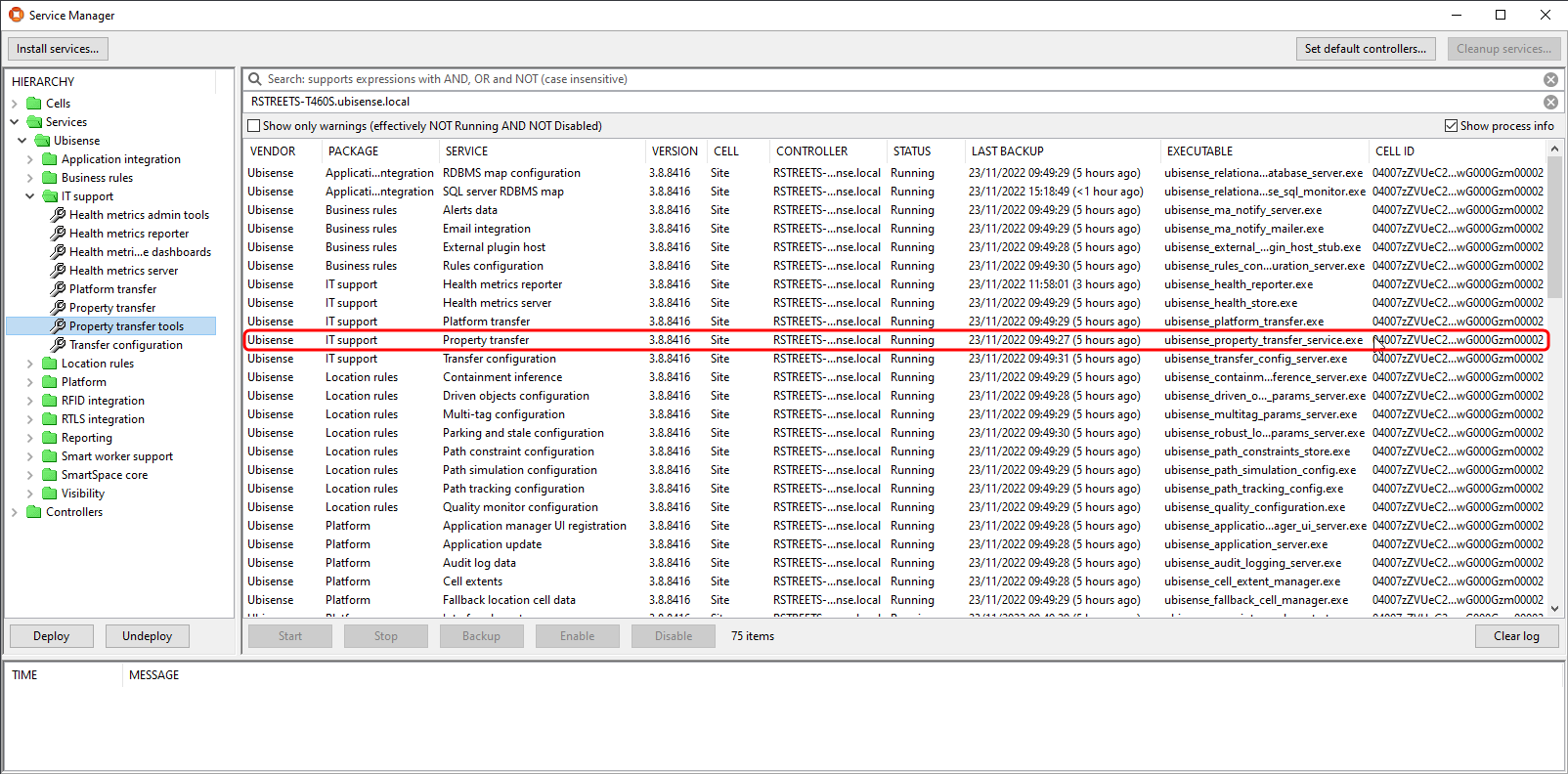Screen dimensions: 1568x774
Task: Sort by the LAST BACKUP column header
Action: click(x=1008, y=151)
